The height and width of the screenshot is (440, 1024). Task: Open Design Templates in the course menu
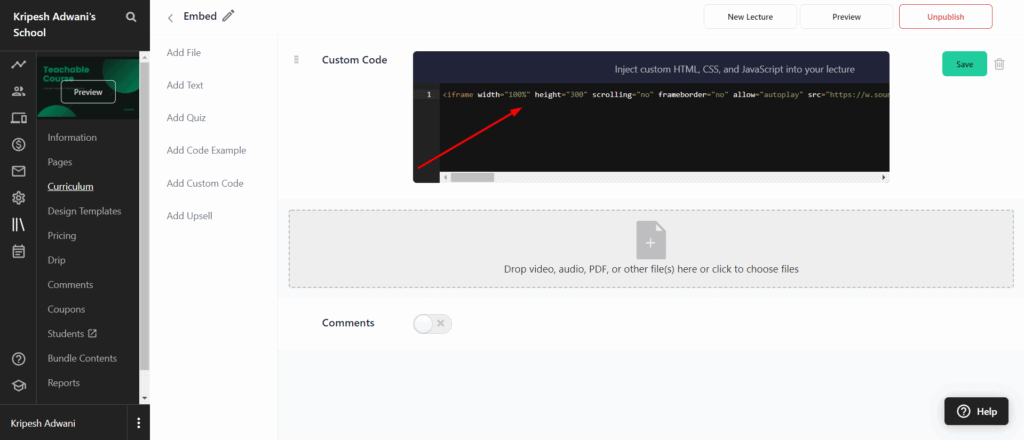(84, 211)
